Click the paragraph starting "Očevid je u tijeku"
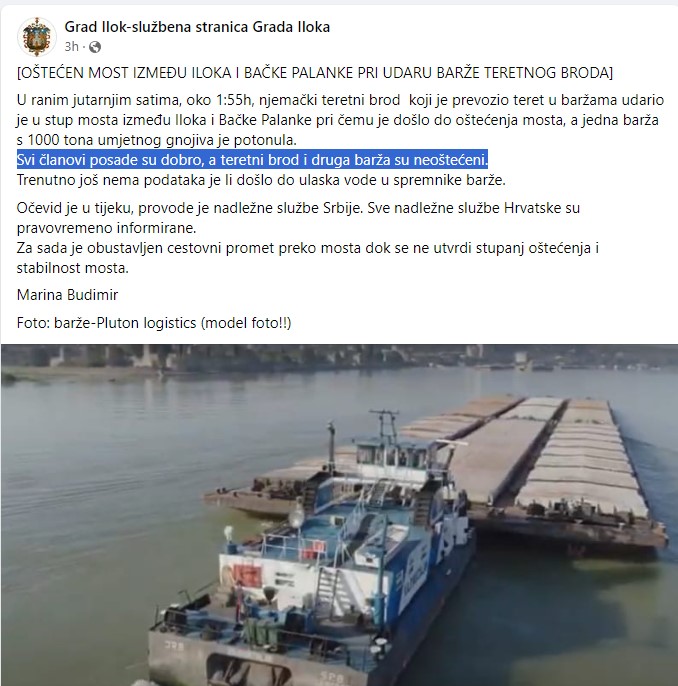678x686 pixels. pyautogui.click(x=298, y=217)
